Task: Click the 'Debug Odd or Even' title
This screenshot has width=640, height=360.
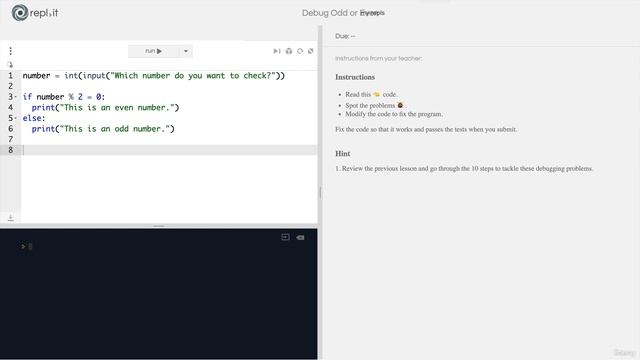Action: tap(343, 13)
